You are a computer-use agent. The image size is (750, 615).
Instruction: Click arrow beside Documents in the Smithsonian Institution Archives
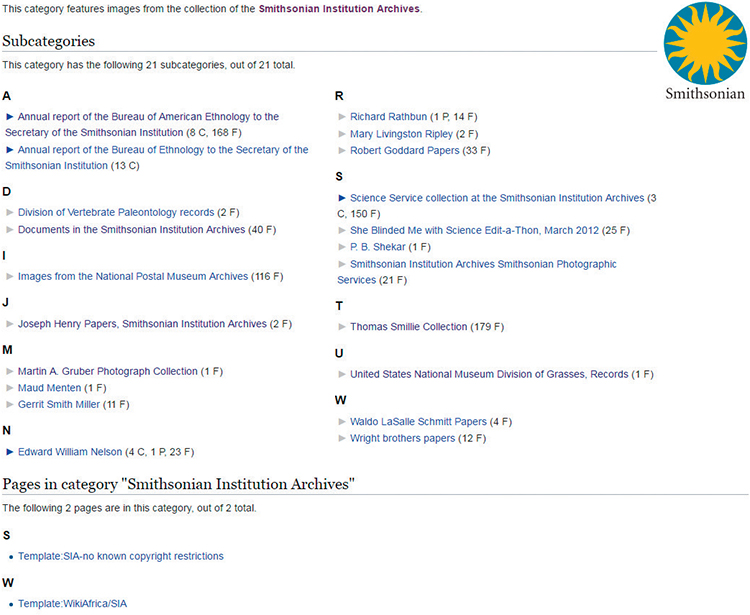tap(10, 230)
